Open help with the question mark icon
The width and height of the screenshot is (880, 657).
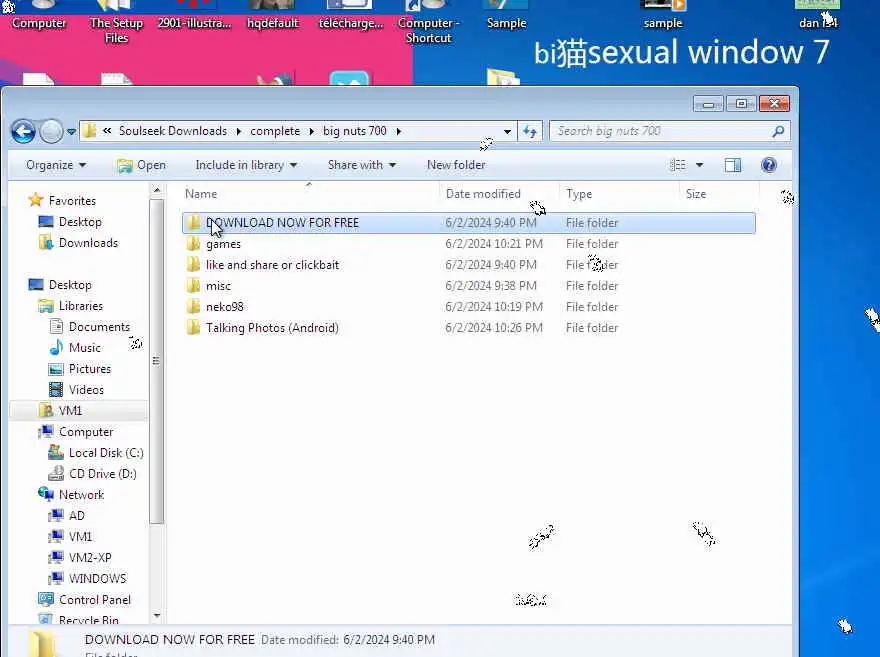click(769, 165)
